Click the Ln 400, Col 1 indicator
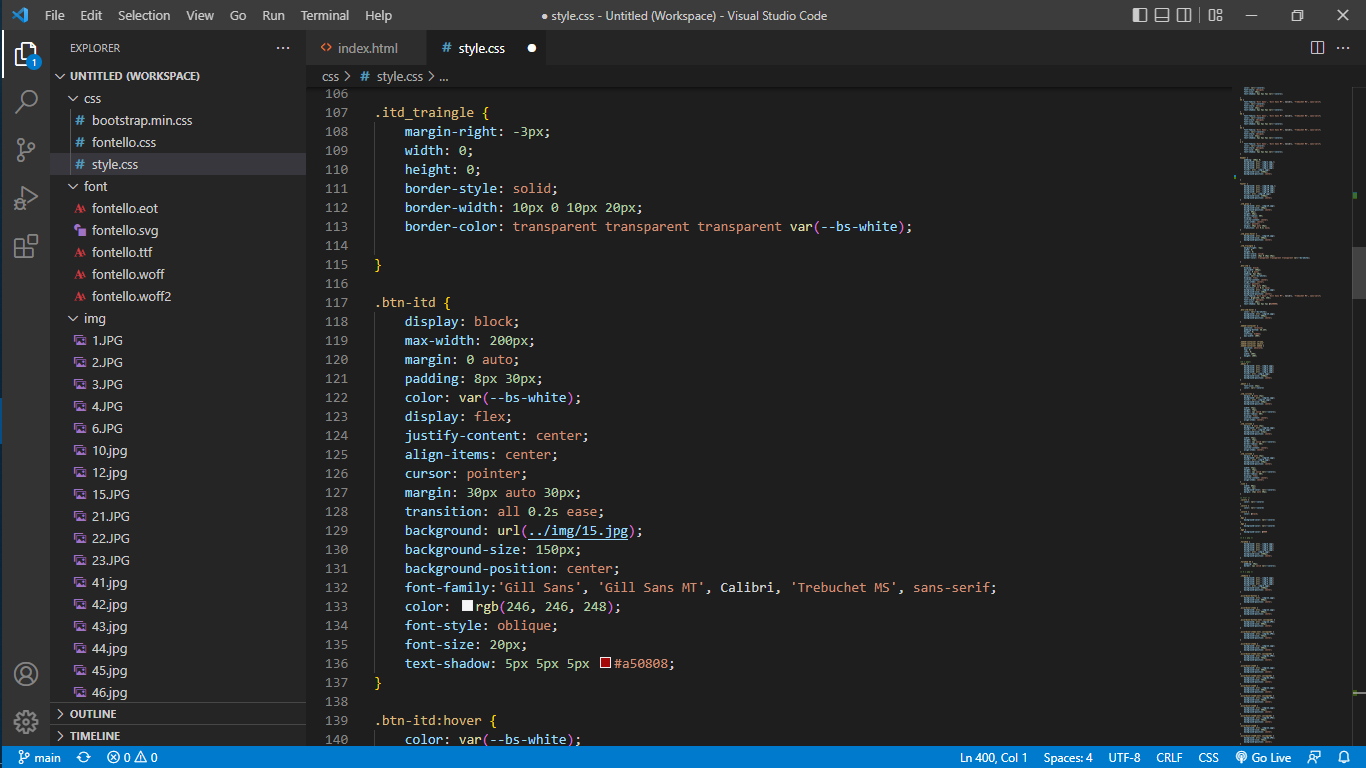This screenshot has width=1366, height=768. pos(993,757)
